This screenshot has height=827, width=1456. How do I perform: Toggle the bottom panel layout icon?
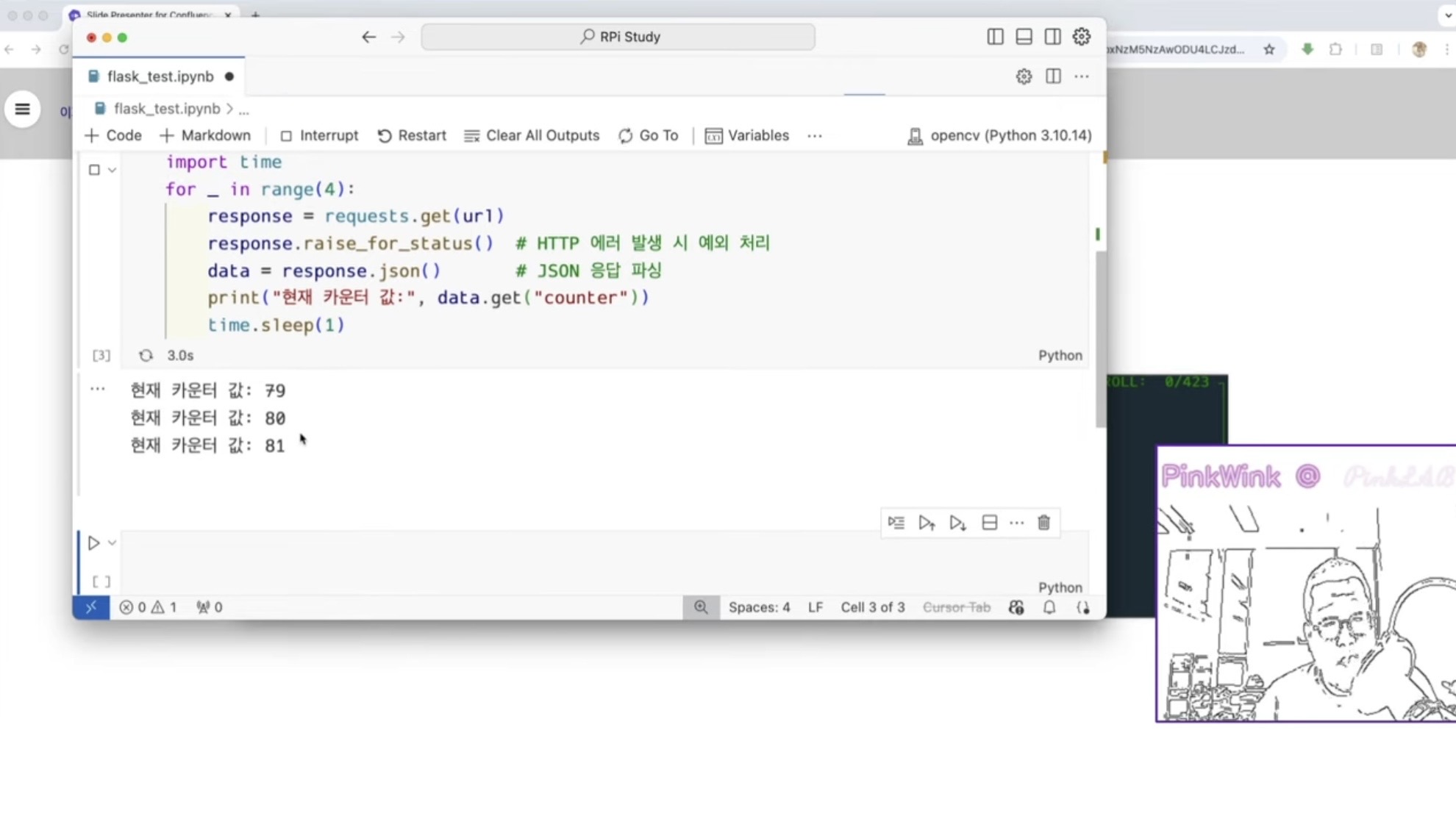pos(1024,37)
